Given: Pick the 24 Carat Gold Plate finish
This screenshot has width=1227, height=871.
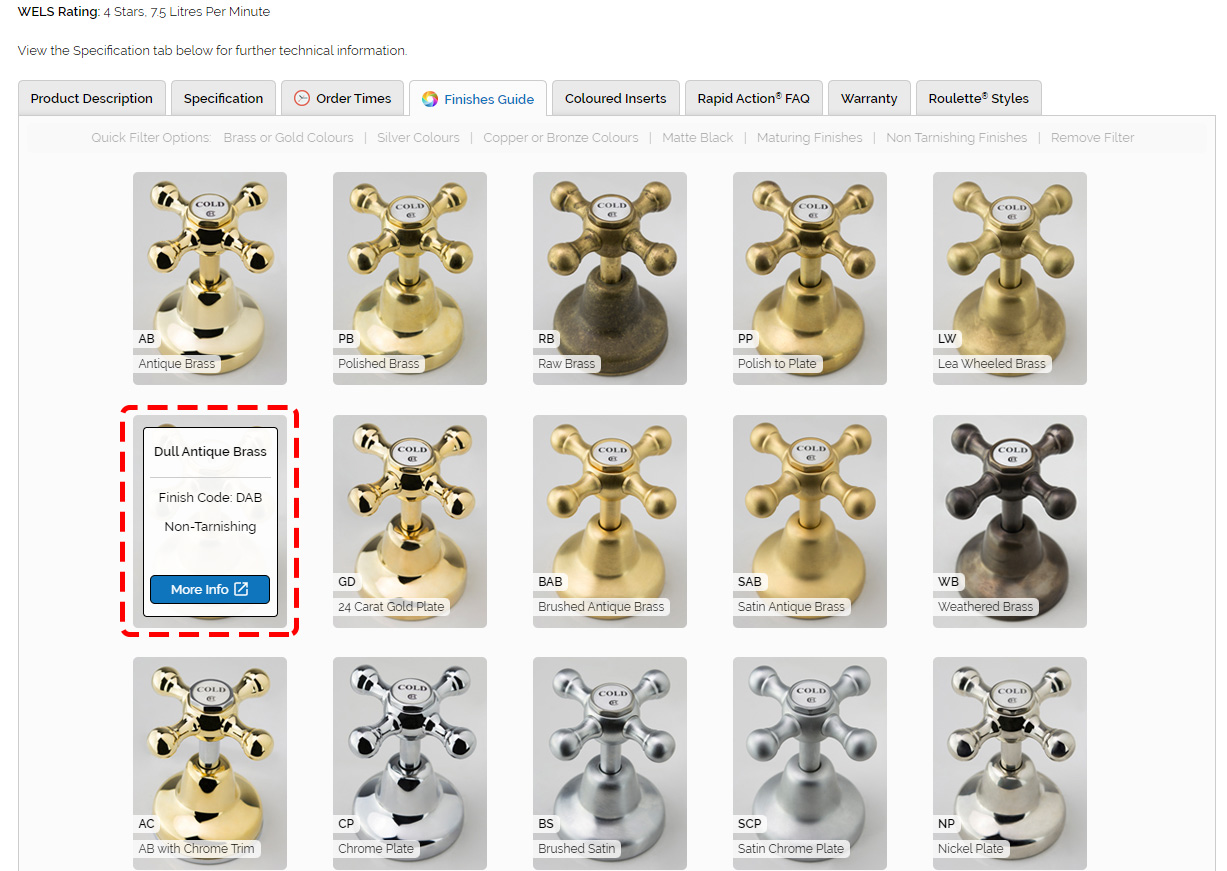Looking at the screenshot, I should point(410,521).
